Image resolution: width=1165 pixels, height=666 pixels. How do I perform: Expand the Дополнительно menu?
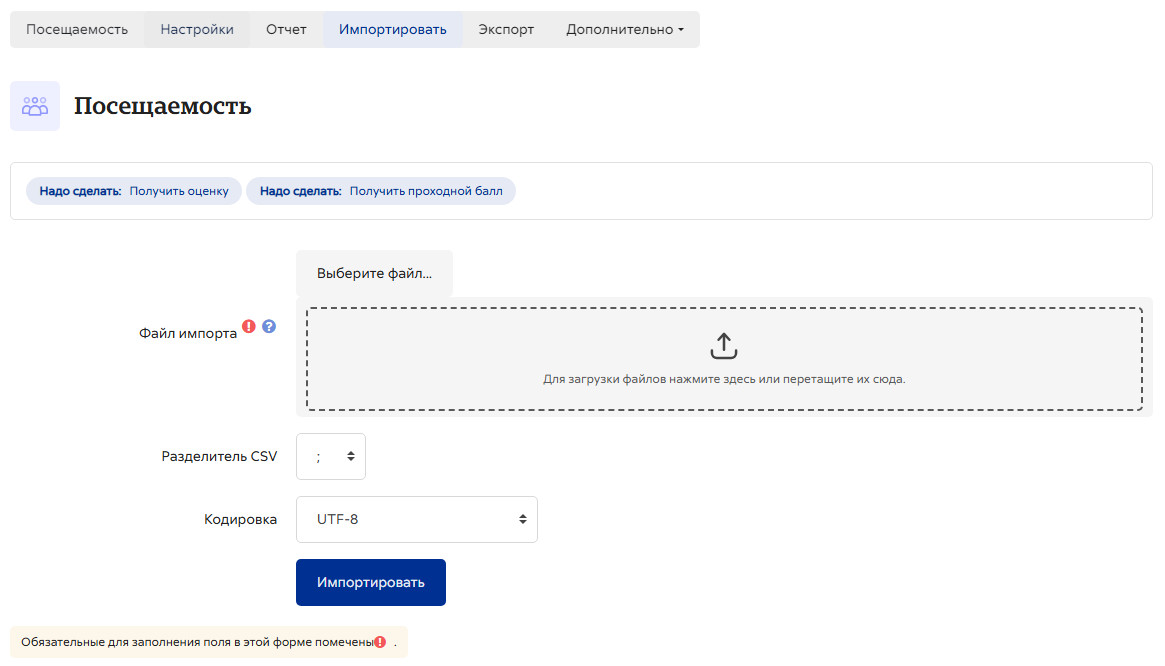pyautogui.click(x=625, y=30)
